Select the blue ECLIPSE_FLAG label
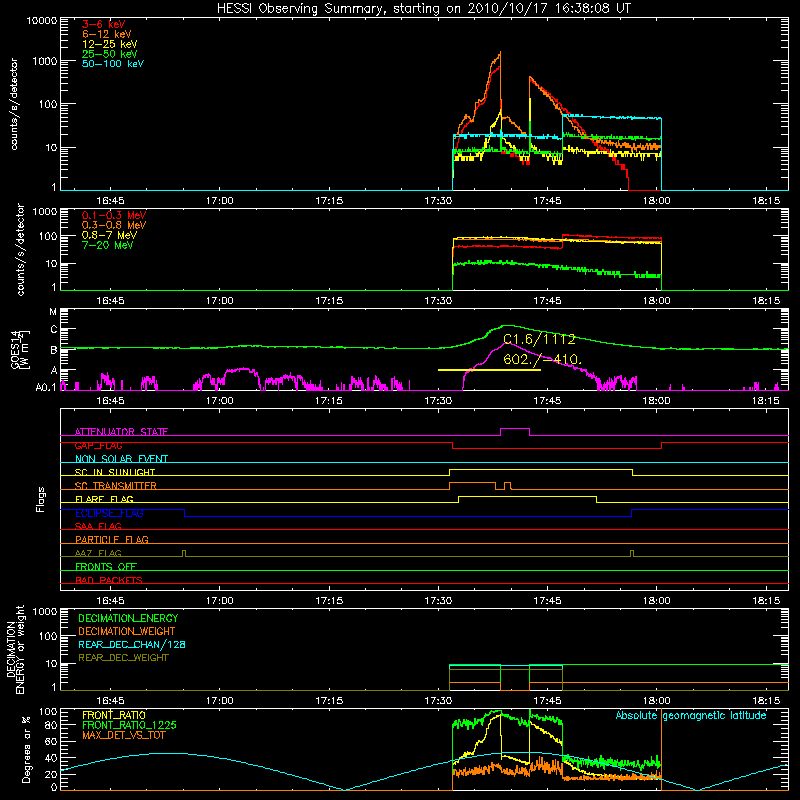Screen dimensions: 800x800 (x=109, y=513)
